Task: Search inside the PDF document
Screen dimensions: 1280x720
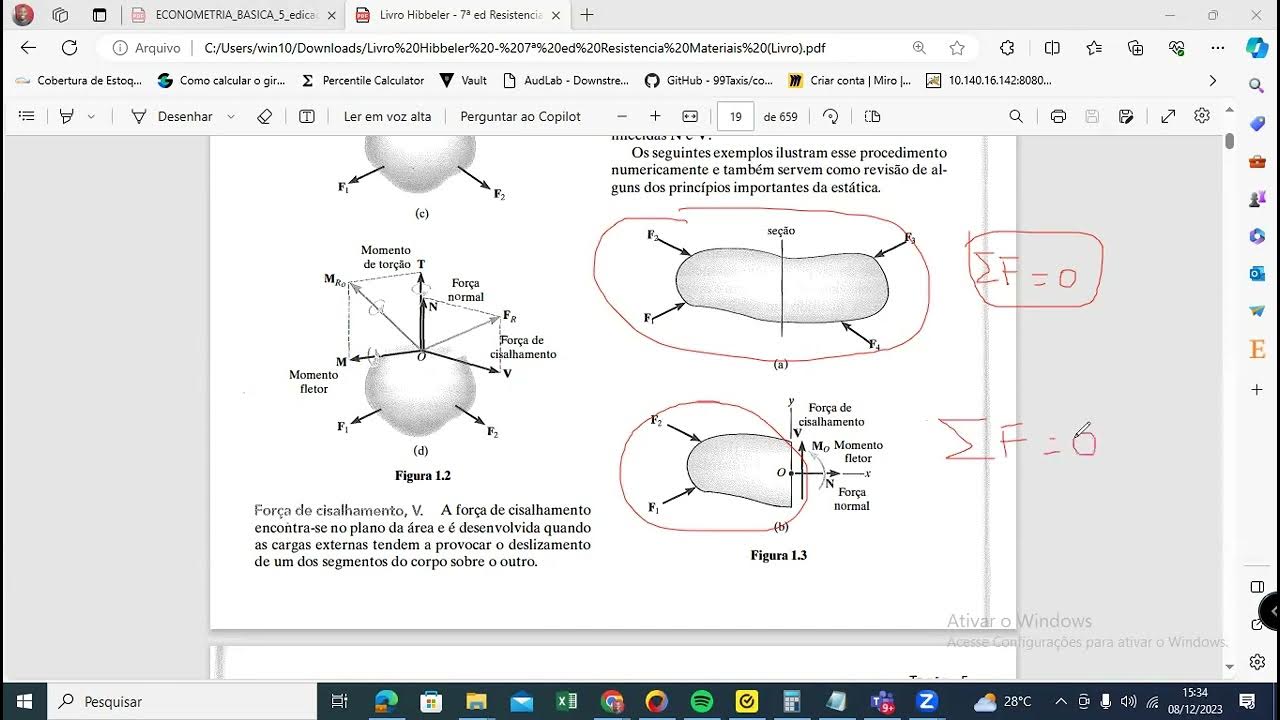Action: (1016, 116)
